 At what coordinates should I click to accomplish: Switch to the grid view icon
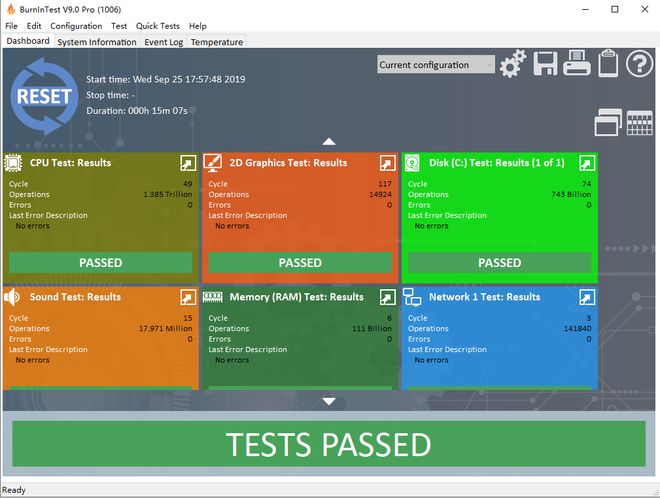click(639, 123)
